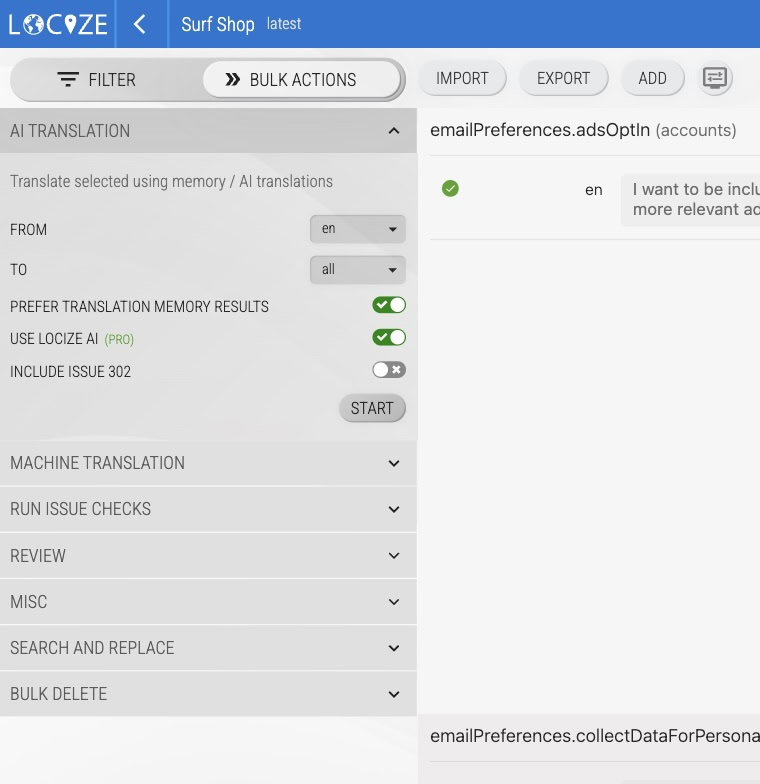Open the FROM language dropdown
760x784 pixels.
(357, 229)
